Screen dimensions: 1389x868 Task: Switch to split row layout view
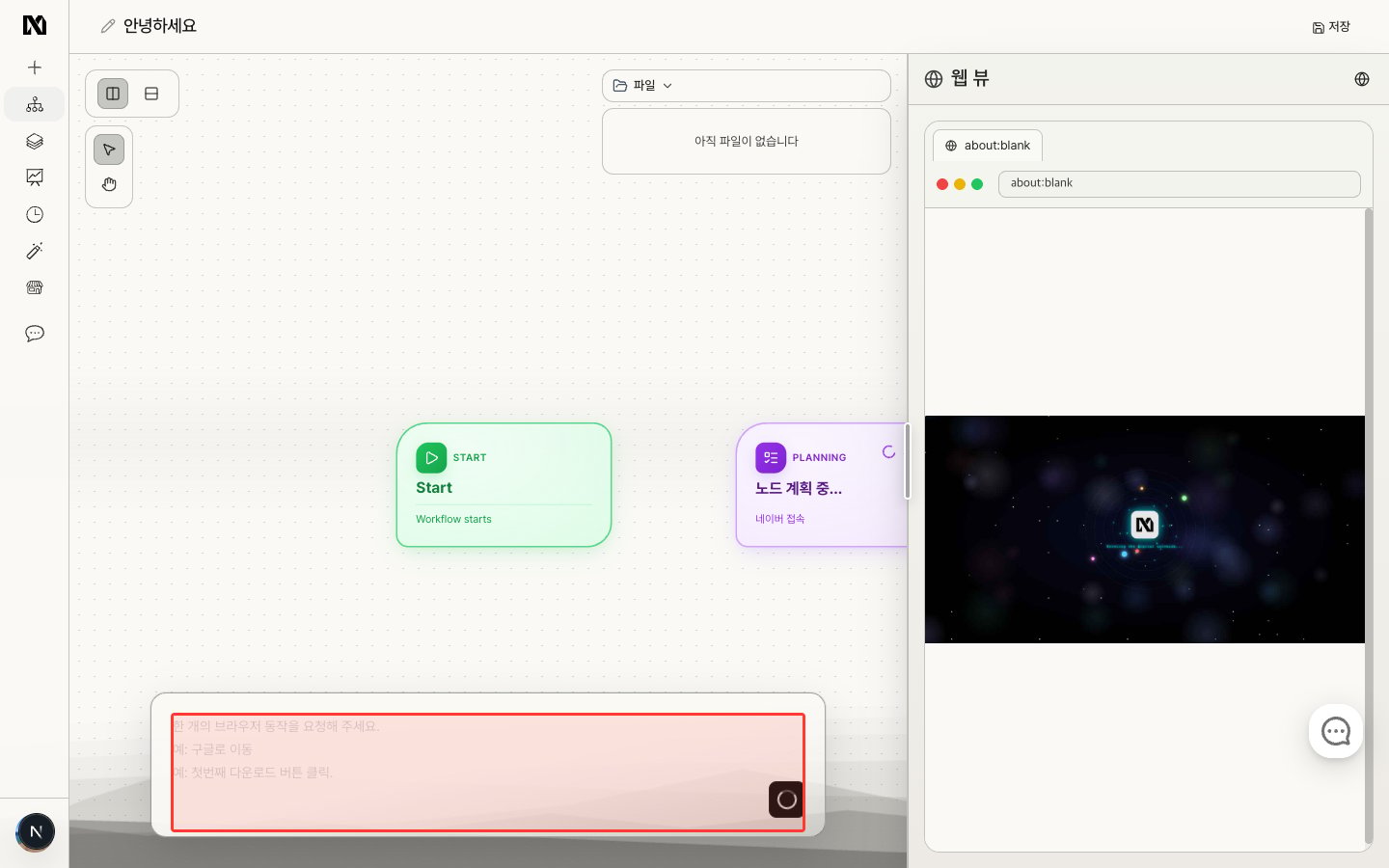pos(151,94)
